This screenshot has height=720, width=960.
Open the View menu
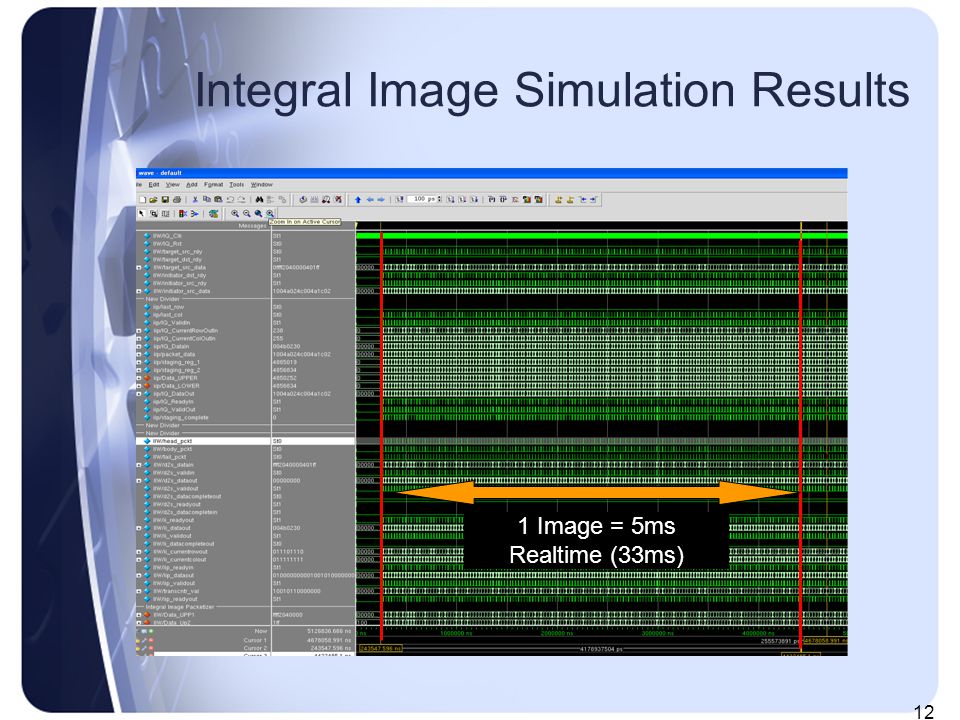click(173, 184)
